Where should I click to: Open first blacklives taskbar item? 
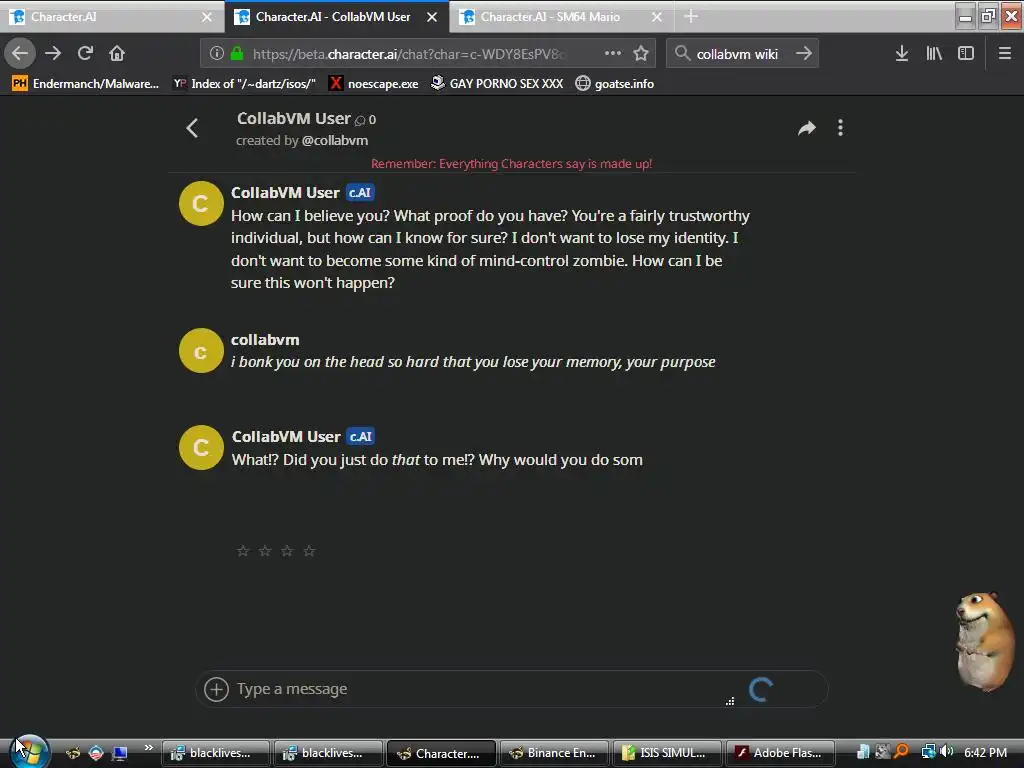point(216,753)
